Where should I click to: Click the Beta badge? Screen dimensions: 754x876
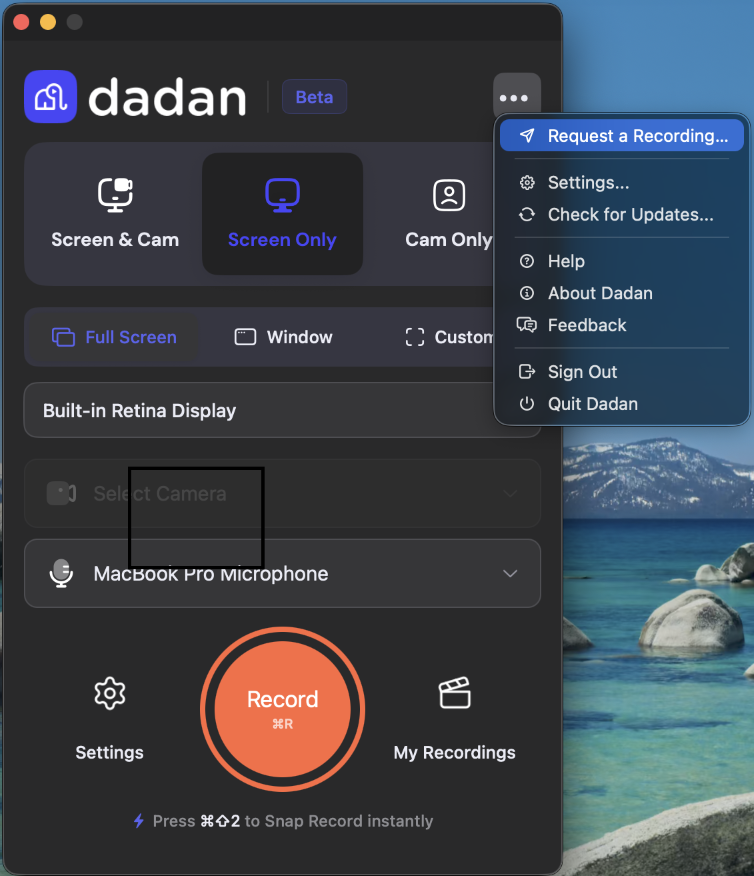pos(314,97)
